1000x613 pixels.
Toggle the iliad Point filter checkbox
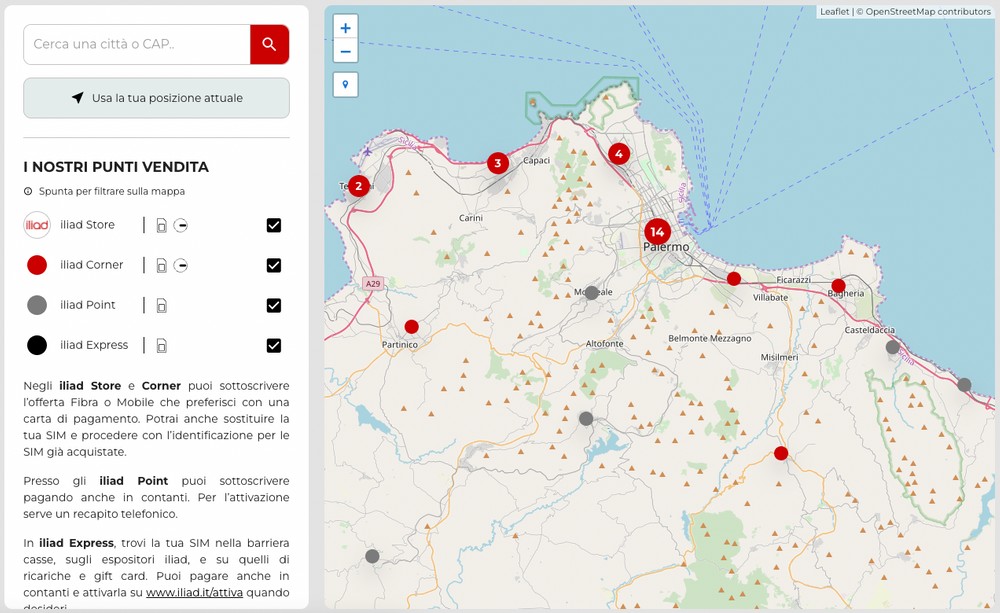pyautogui.click(x=274, y=306)
